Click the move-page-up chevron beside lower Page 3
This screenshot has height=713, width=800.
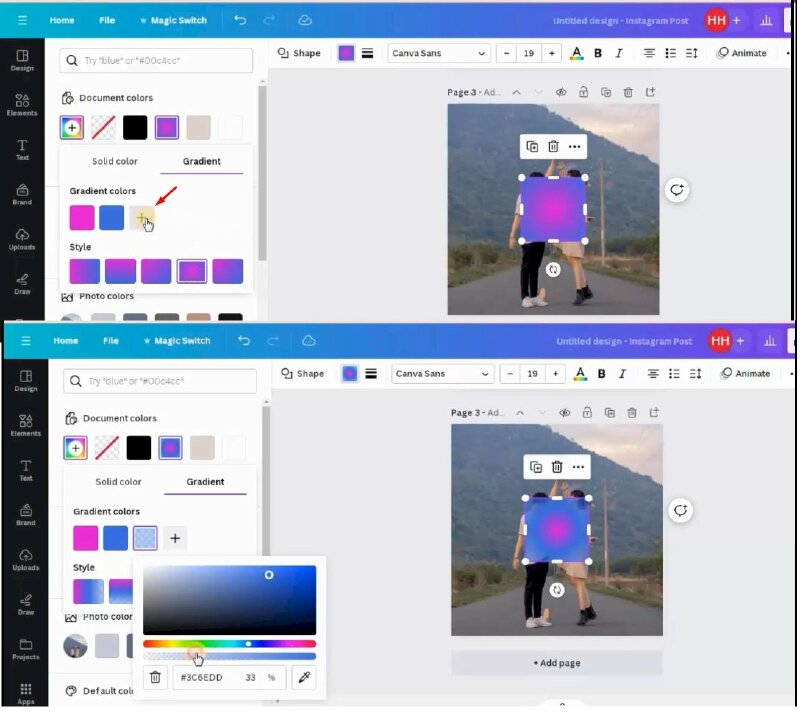[520, 412]
